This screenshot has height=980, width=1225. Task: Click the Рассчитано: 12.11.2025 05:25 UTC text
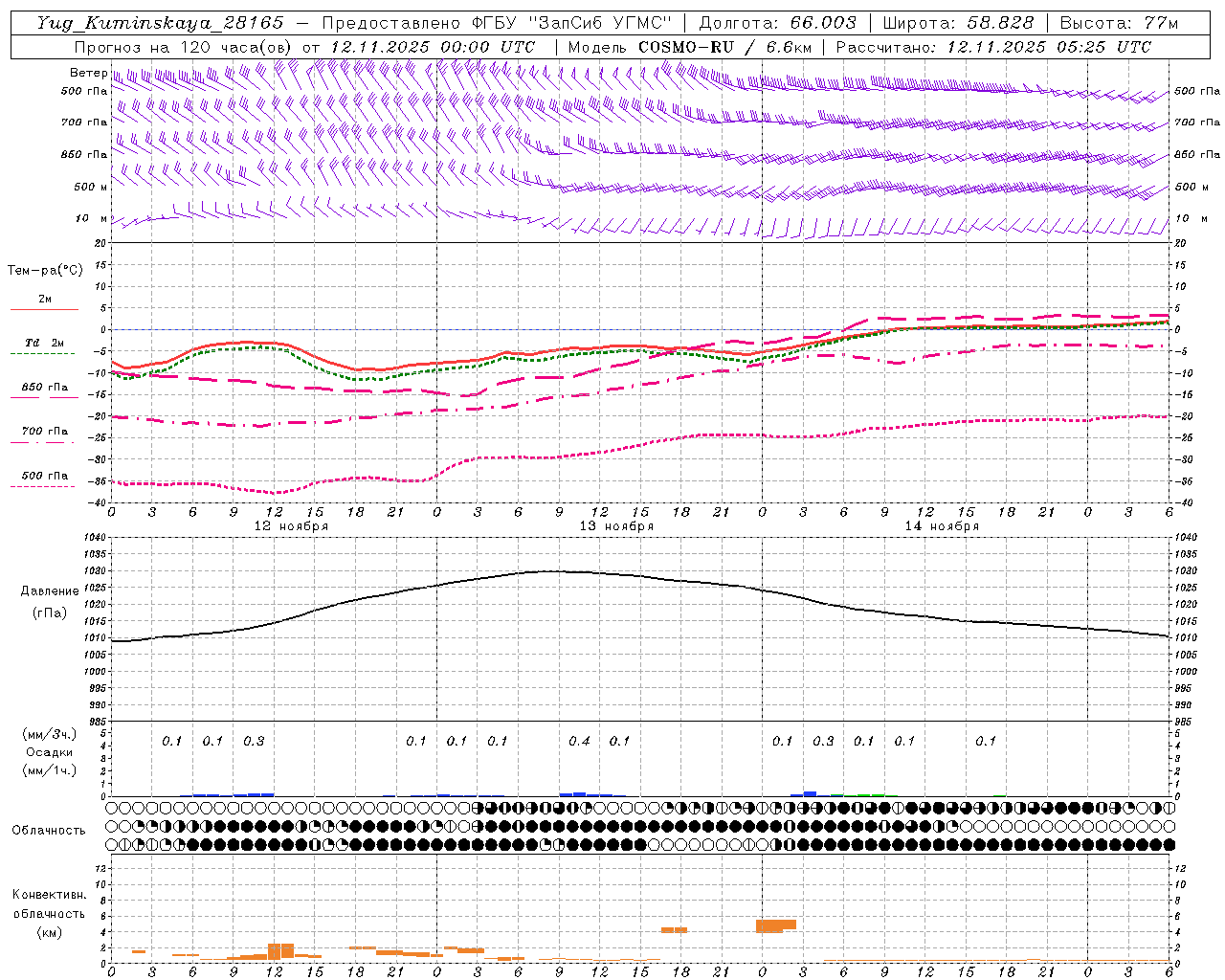pos(993,47)
